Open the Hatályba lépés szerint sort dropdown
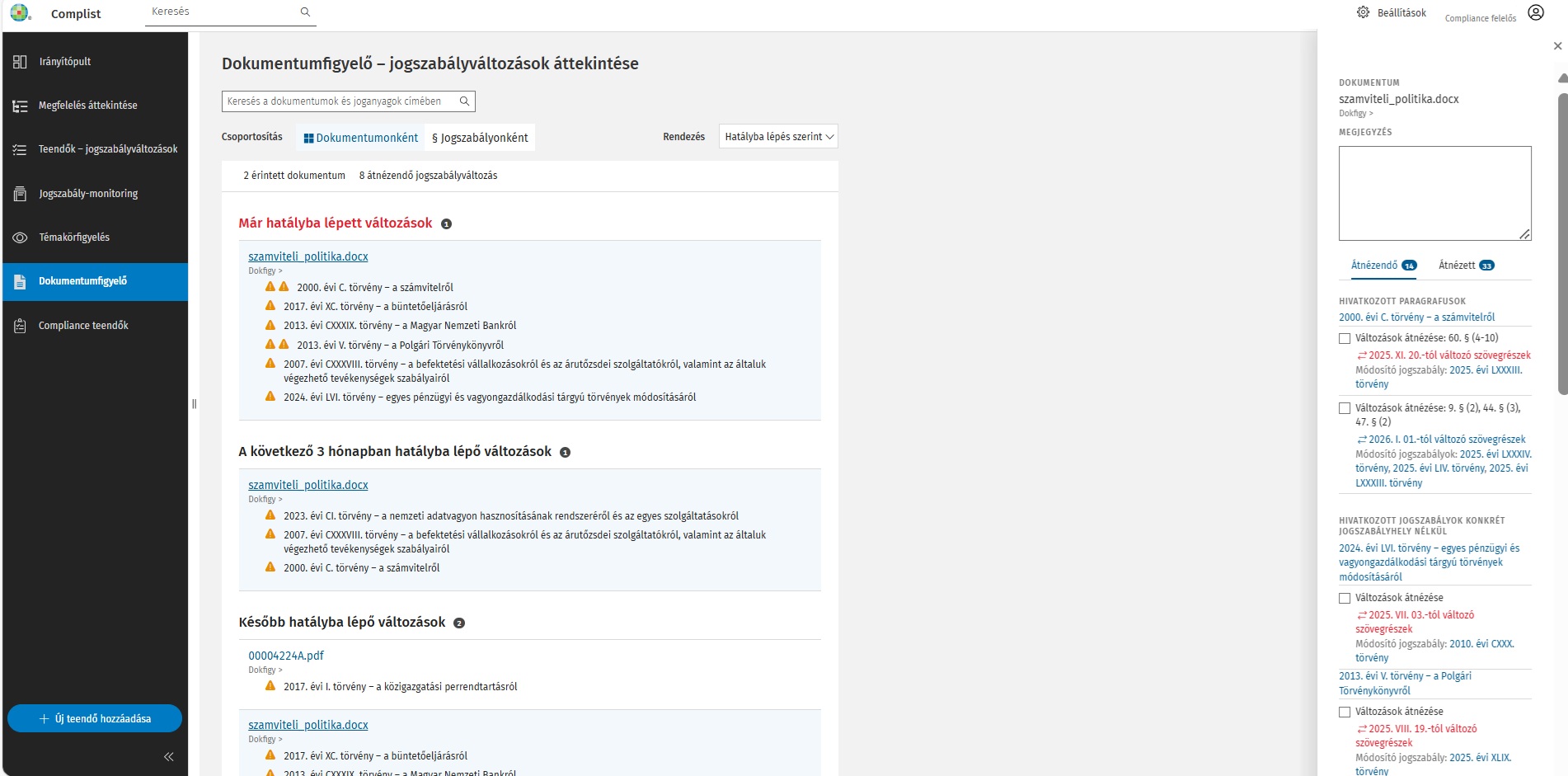The image size is (1568, 776). [x=778, y=137]
